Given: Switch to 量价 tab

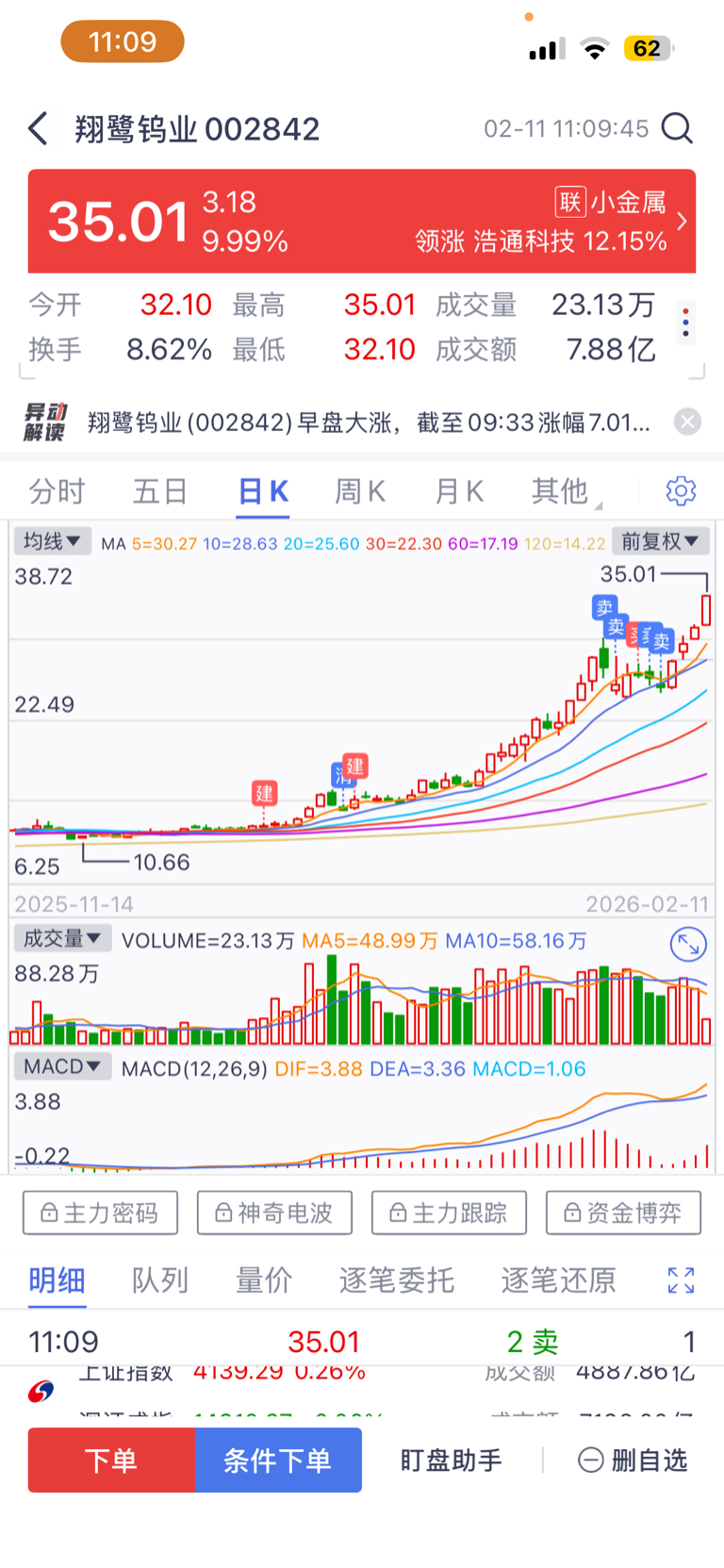Looking at the screenshot, I should 264,1279.
